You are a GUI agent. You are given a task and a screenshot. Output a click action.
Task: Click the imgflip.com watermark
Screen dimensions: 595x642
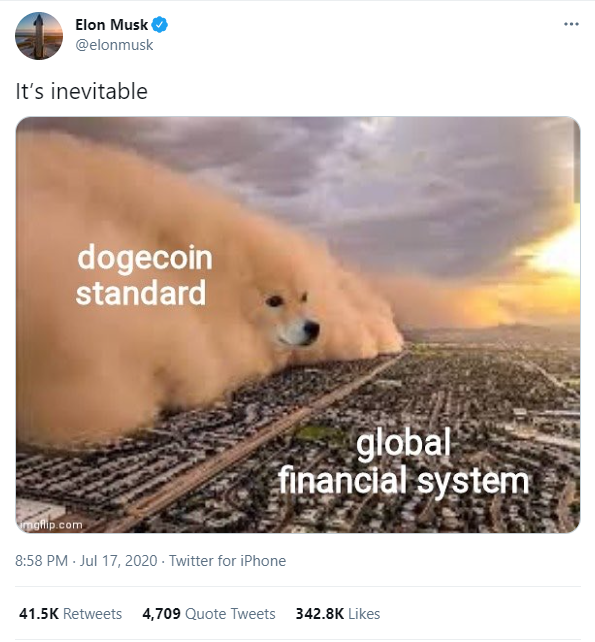(50, 525)
